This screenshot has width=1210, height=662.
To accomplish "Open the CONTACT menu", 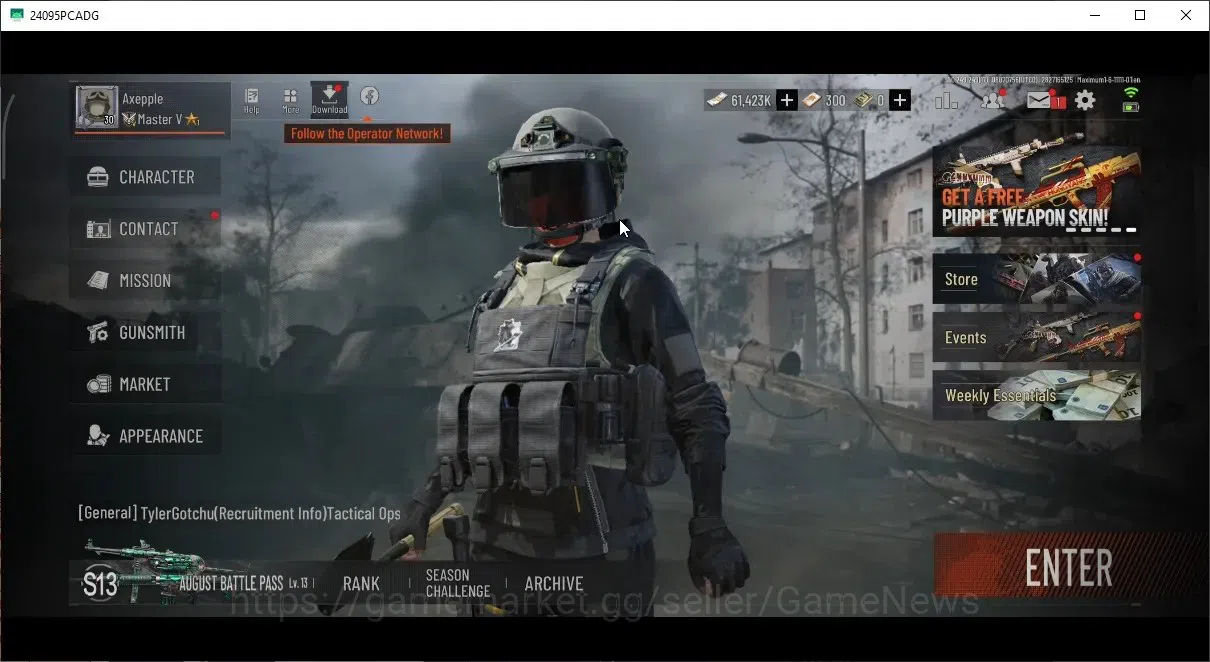I will tap(145, 229).
